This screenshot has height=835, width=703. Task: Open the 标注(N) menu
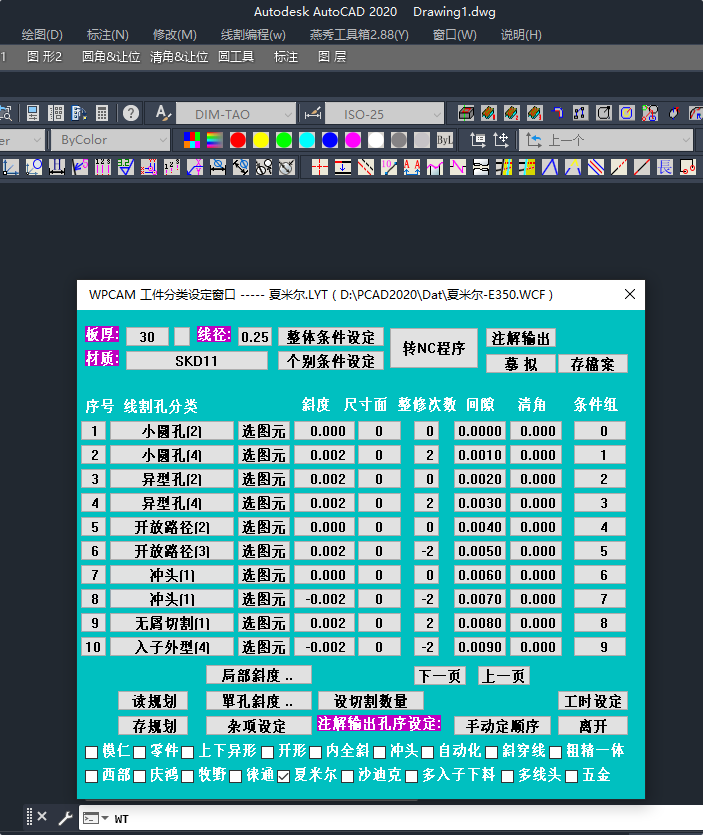pos(108,35)
